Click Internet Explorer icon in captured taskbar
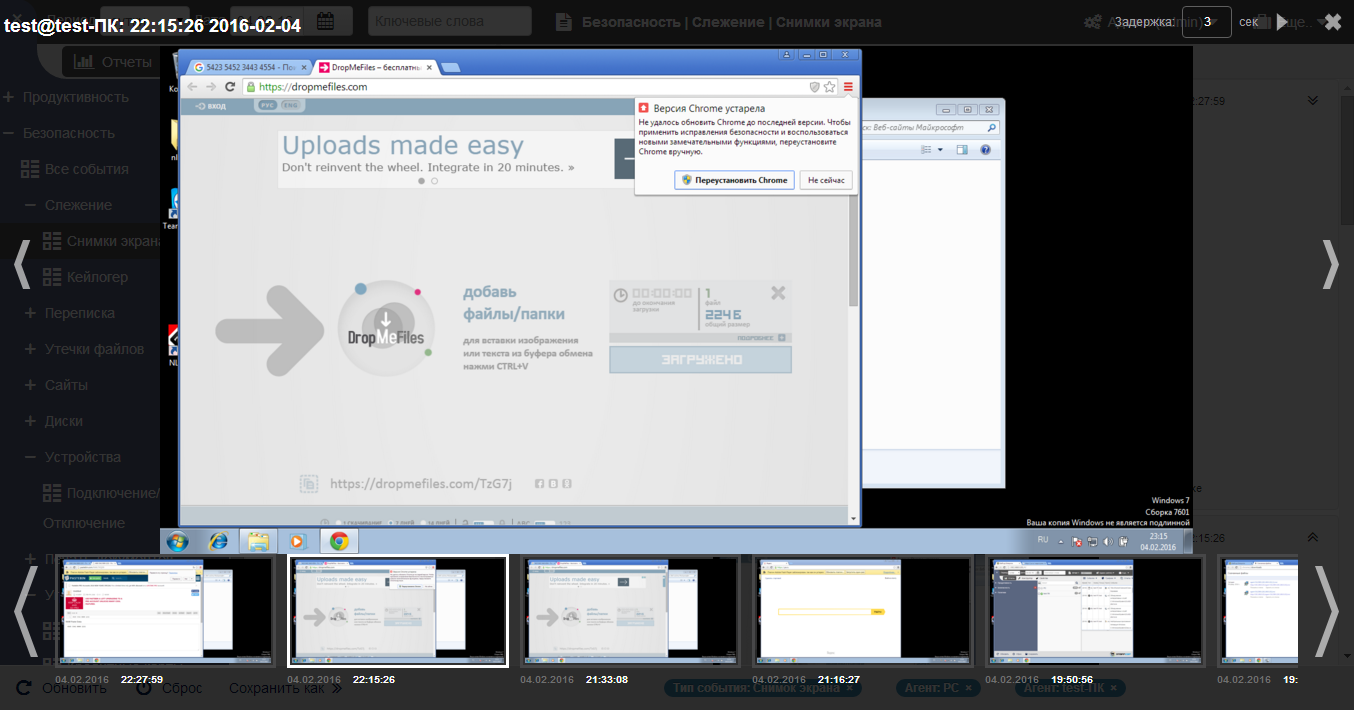The height and width of the screenshot is (710, 1354). [218, 541]
